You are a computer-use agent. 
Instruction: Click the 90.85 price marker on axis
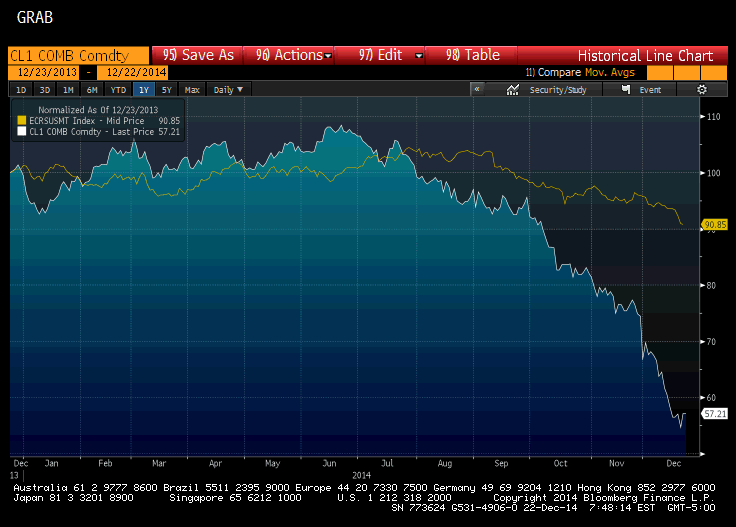(x=715, y=225)
